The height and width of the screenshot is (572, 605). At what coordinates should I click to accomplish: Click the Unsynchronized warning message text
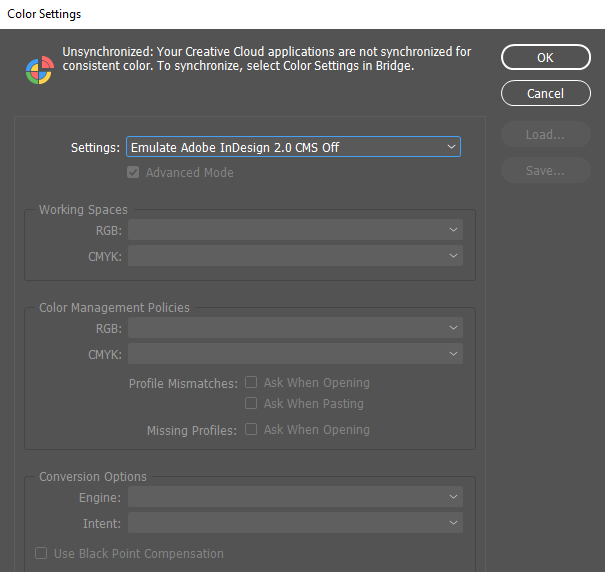click(x=266, y=58)
